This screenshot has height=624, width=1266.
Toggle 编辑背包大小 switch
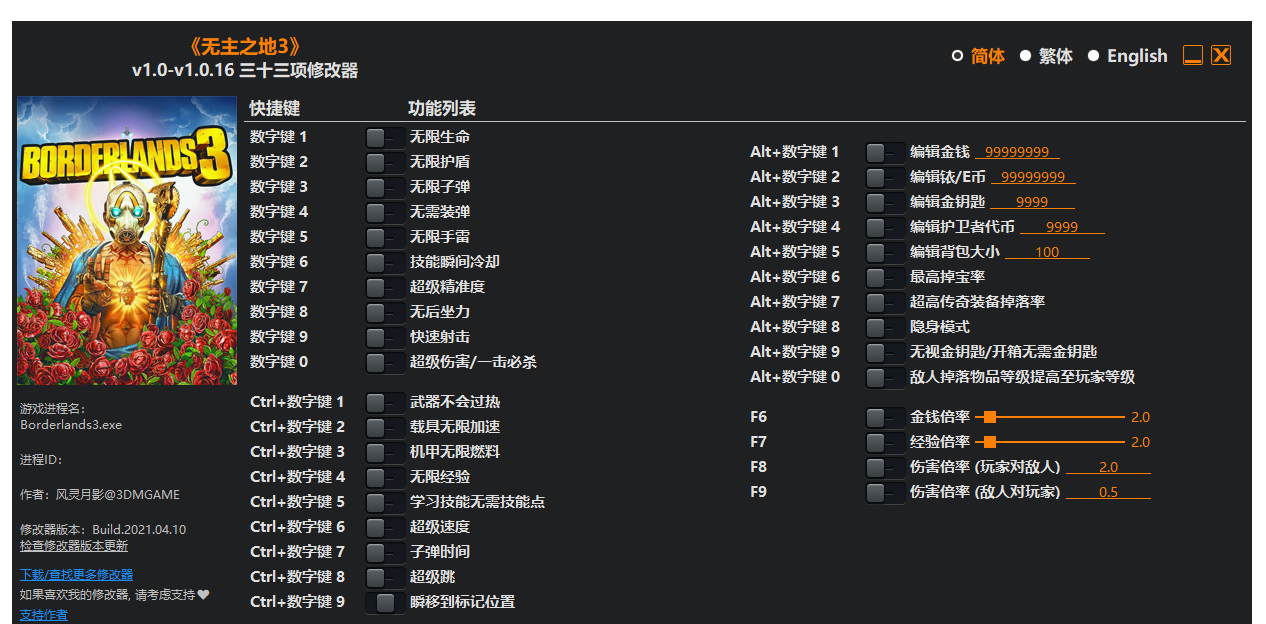tap(885, 252)
